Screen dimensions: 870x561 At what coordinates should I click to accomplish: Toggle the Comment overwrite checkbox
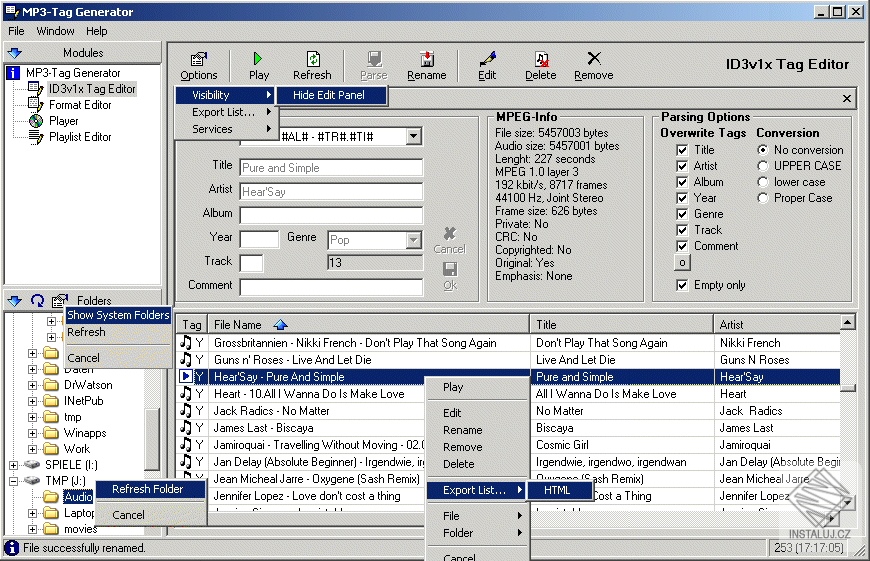682,246
